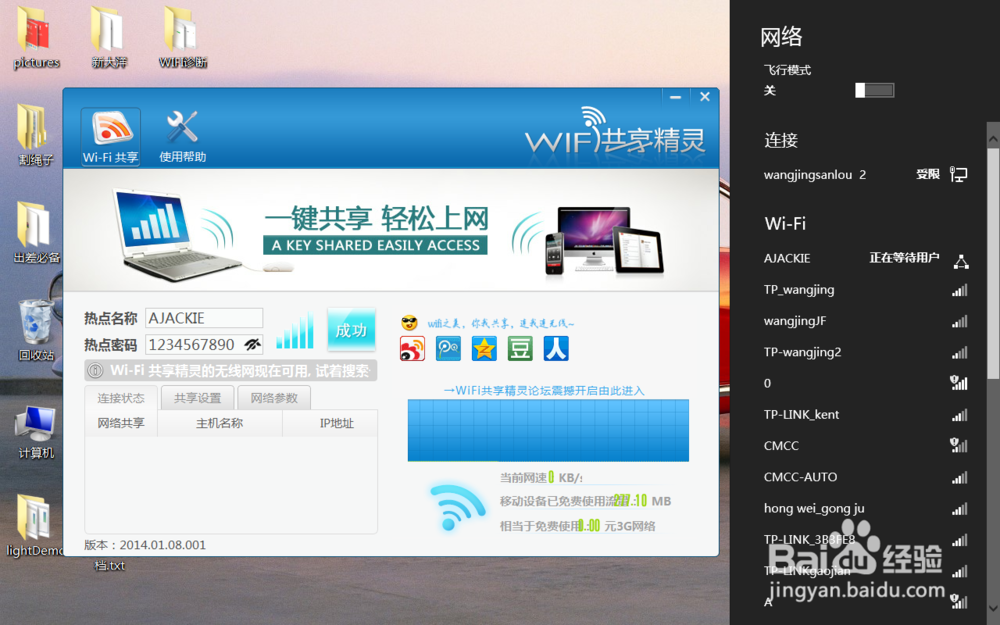Viewport: 1000px width, 625px height.
Task: Click signal icon for TP_wangjing
Action: click(960, 290)
